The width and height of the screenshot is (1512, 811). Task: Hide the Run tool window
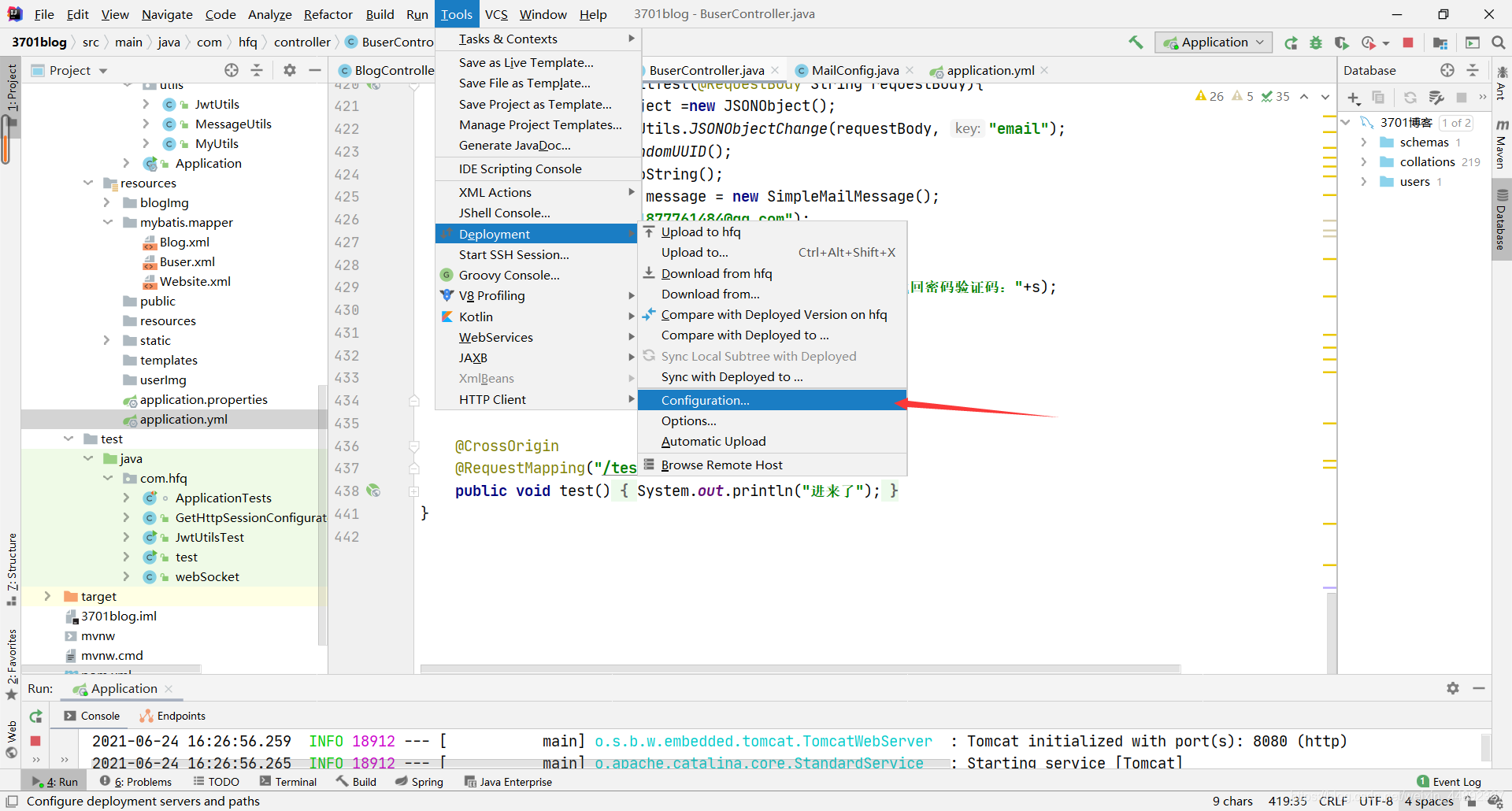click(1479, 688)
